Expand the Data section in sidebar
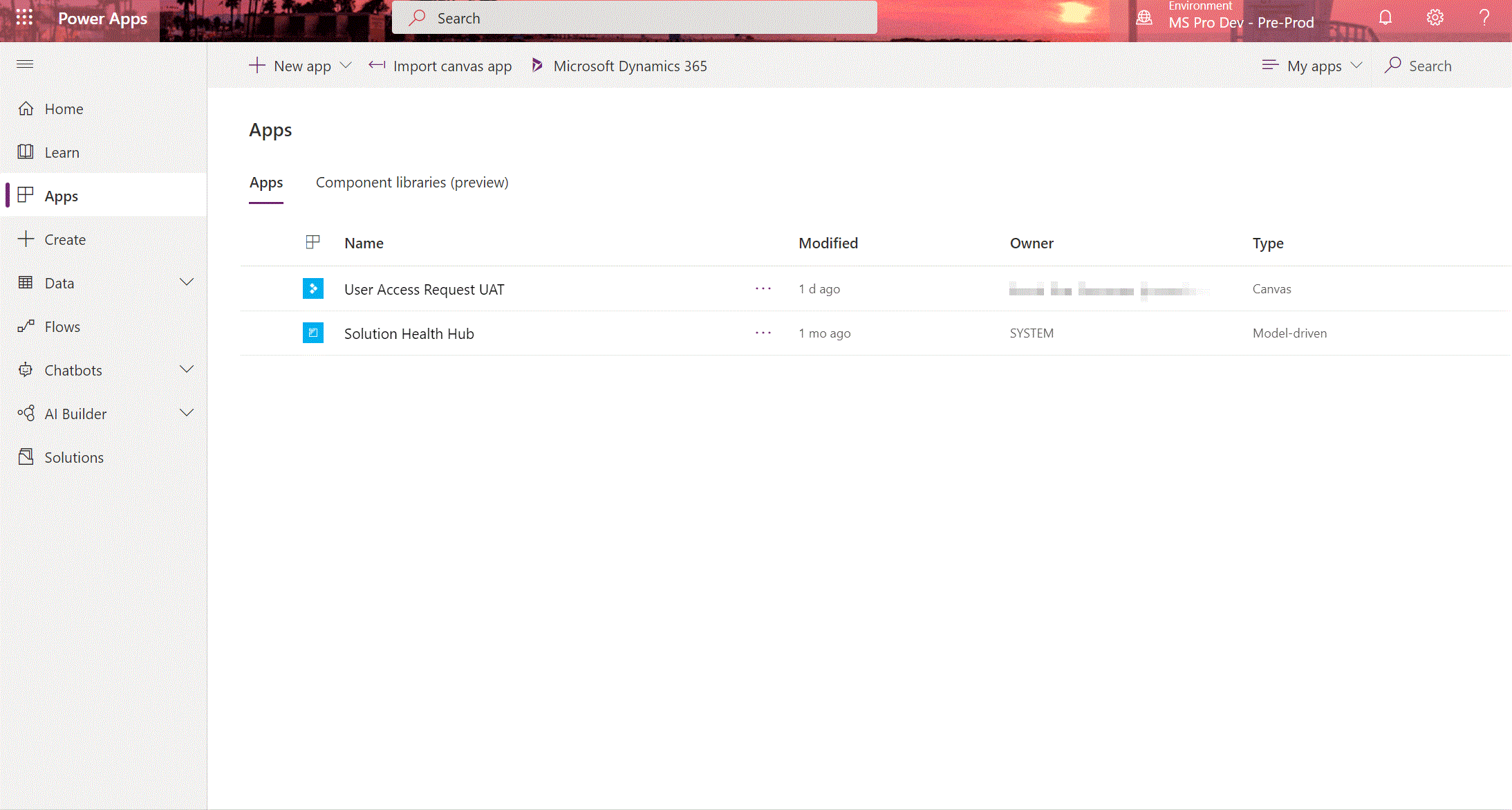Image resolution: width=1512 pixels, height=810 pixels. [187, 282]
